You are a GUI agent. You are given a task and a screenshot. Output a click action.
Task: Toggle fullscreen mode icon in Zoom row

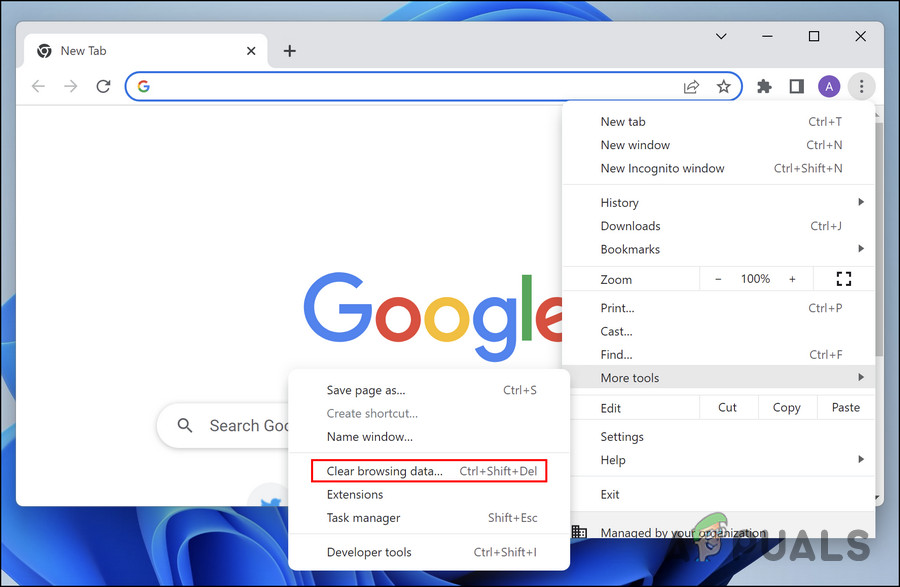pos(844,279)
